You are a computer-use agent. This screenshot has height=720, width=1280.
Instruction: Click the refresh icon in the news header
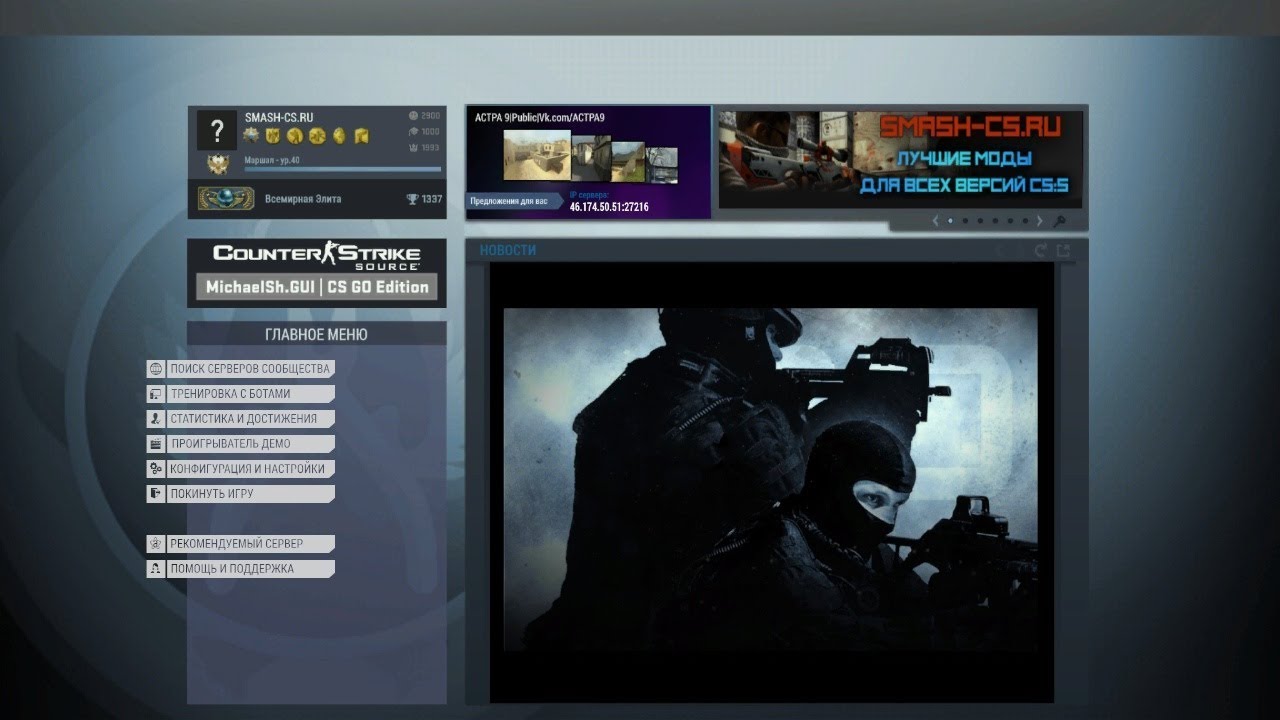point(1041,250)
